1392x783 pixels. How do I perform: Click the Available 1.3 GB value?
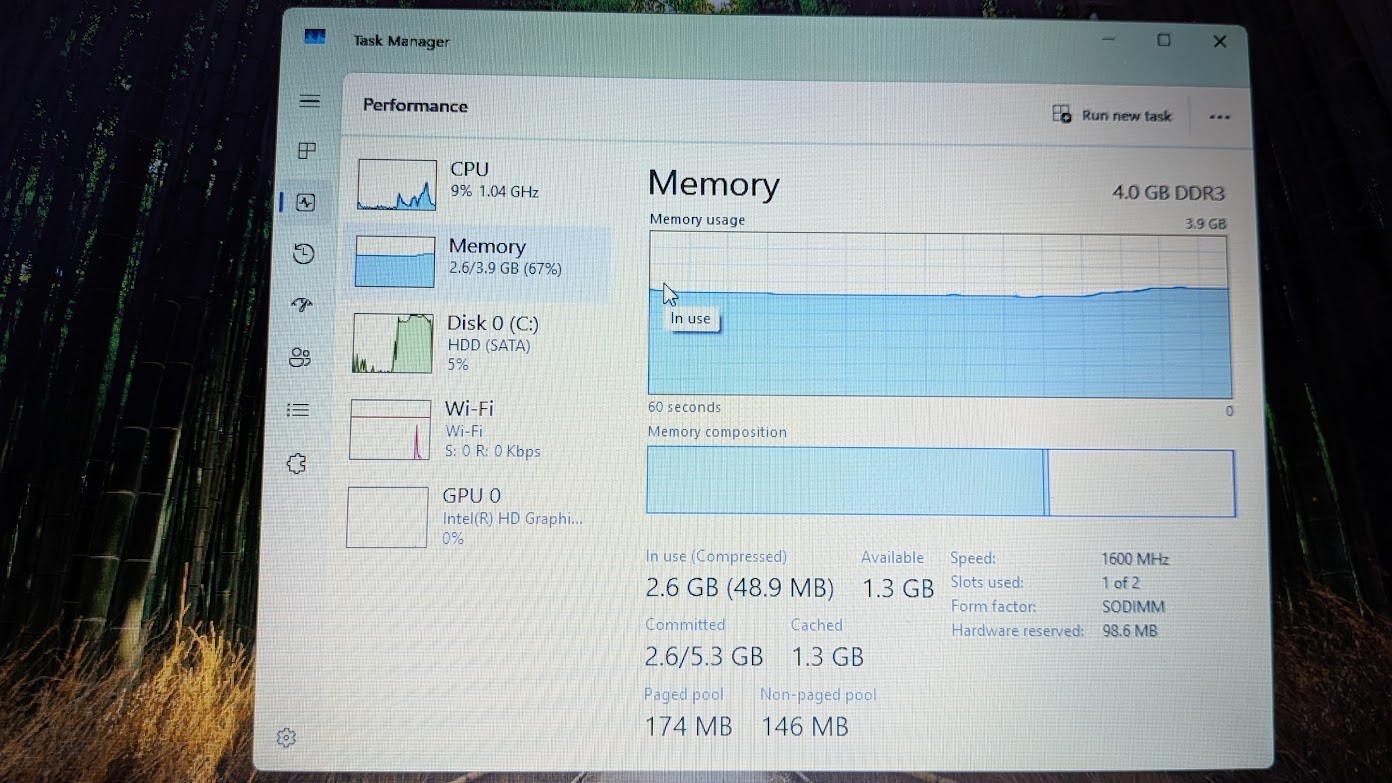pyautogui.click(x=898, y=589)
